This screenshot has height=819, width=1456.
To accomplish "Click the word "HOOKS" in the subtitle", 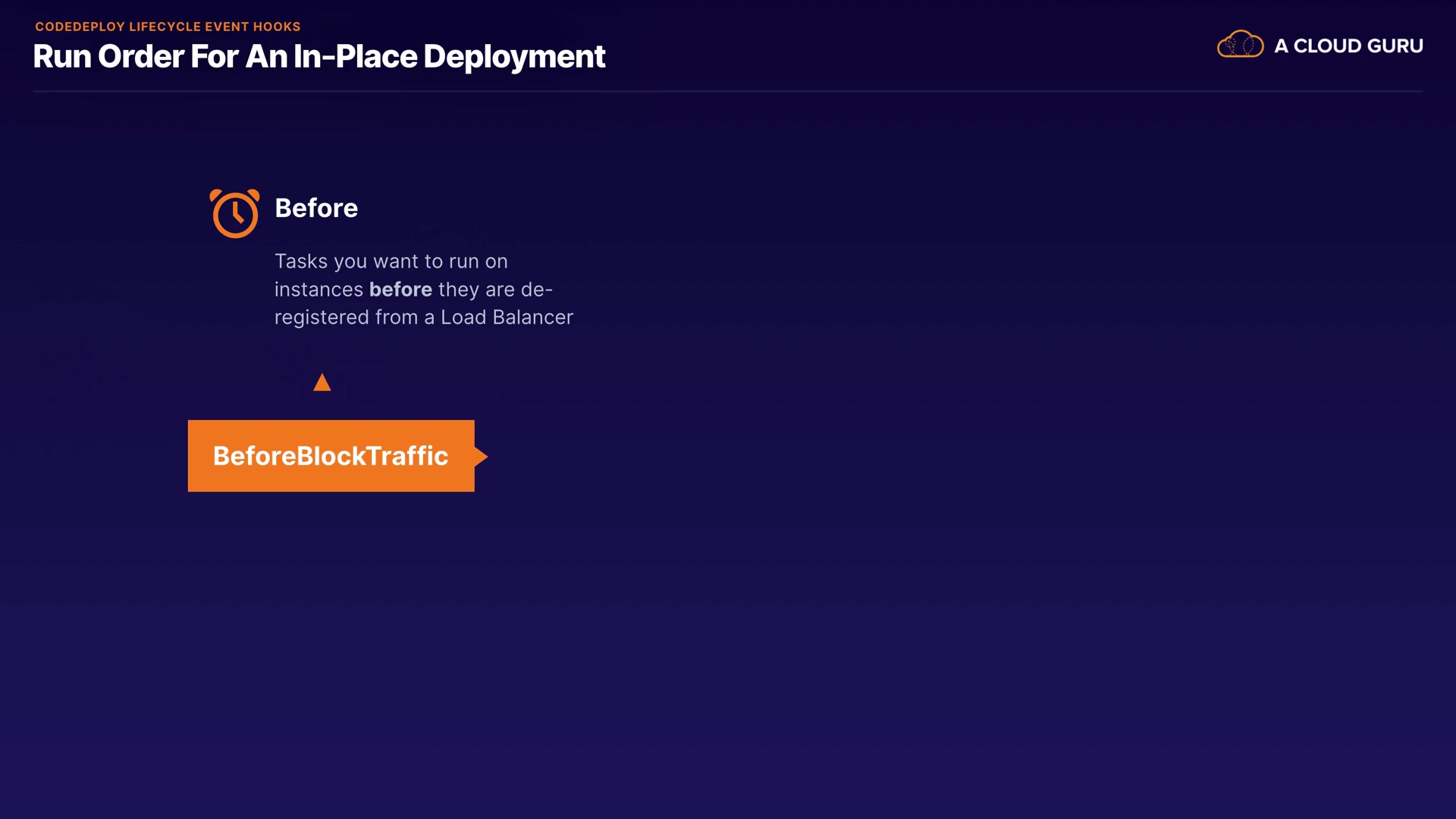I will pyautogui.click(x=277, y=27).
